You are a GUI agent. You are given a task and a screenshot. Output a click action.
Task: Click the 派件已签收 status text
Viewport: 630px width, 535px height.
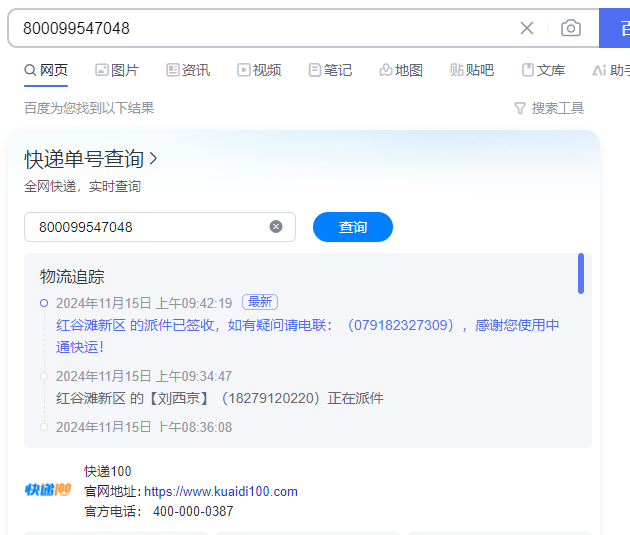[x=307, y=336]
